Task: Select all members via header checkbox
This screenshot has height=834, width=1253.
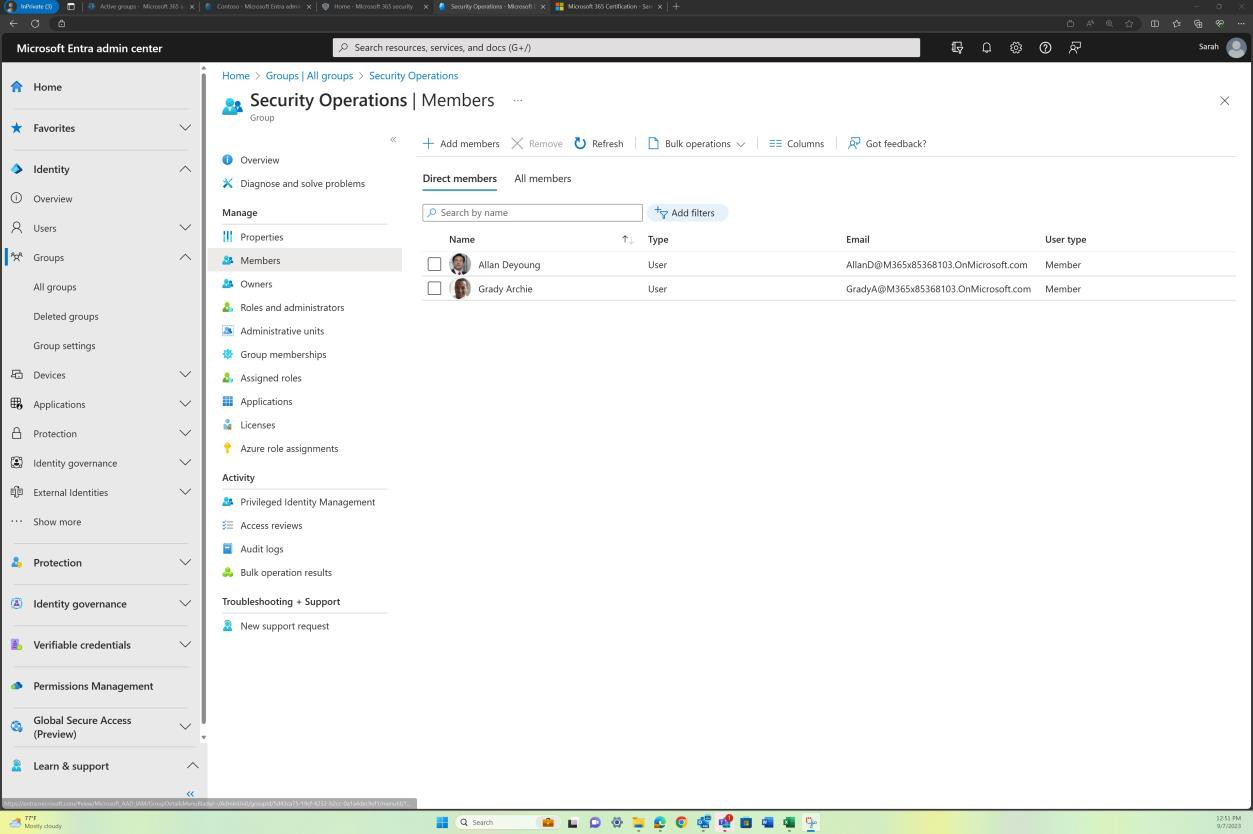Action: [434, 239]
